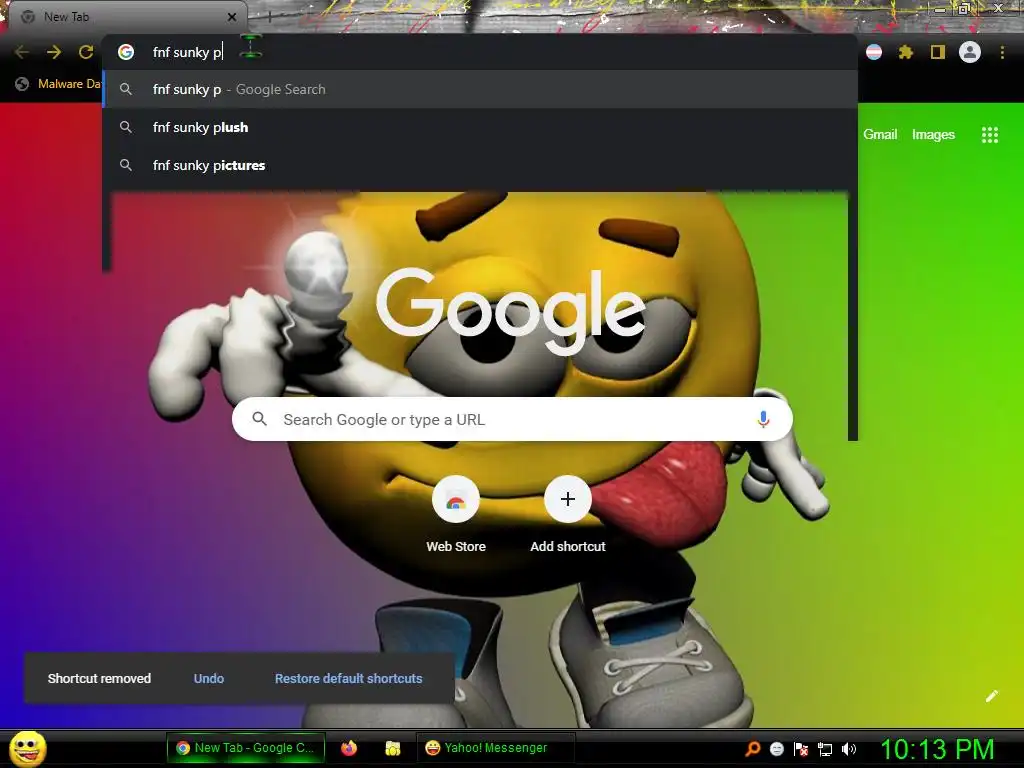Open the Chrome three-dot menu
Image resolution: width=1024 pixels, height=768 pixels.
point(1002,52)
